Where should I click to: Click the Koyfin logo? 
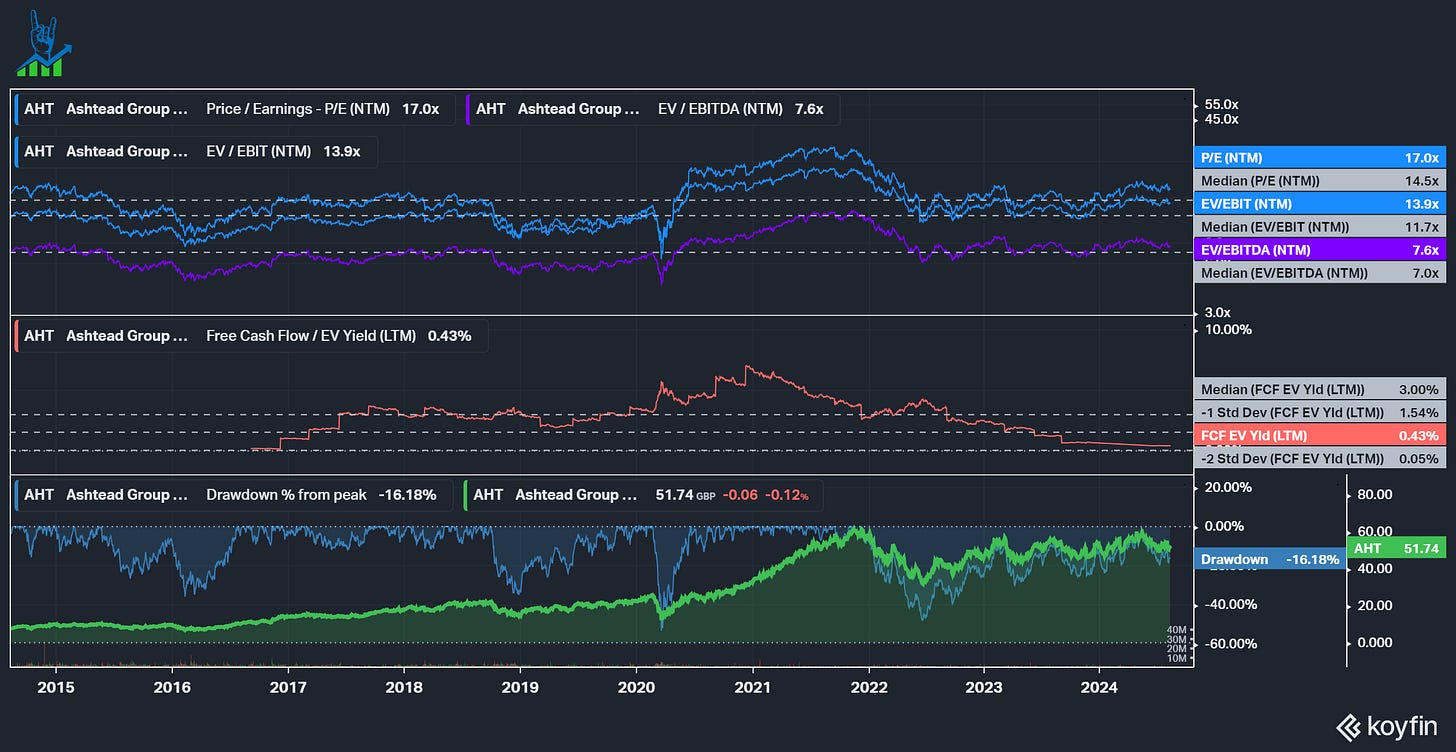click(1385, 726)
